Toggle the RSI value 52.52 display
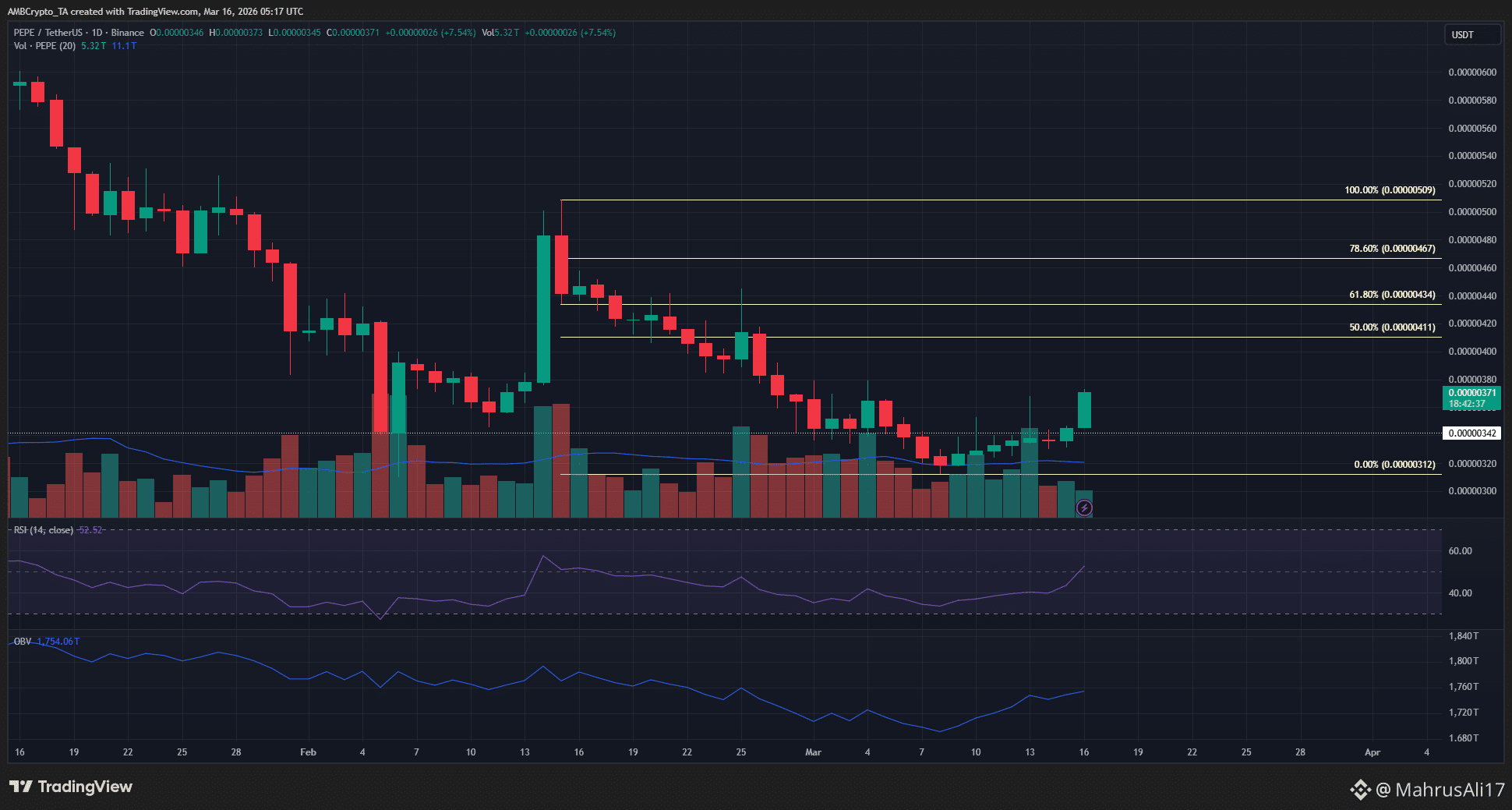 88,529
